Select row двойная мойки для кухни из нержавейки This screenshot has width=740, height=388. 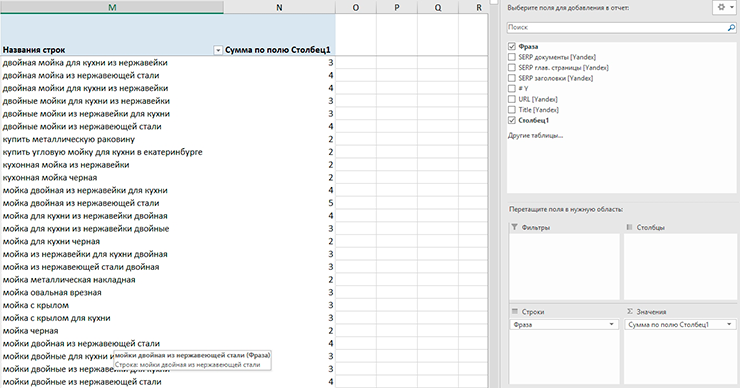[85, 88]
